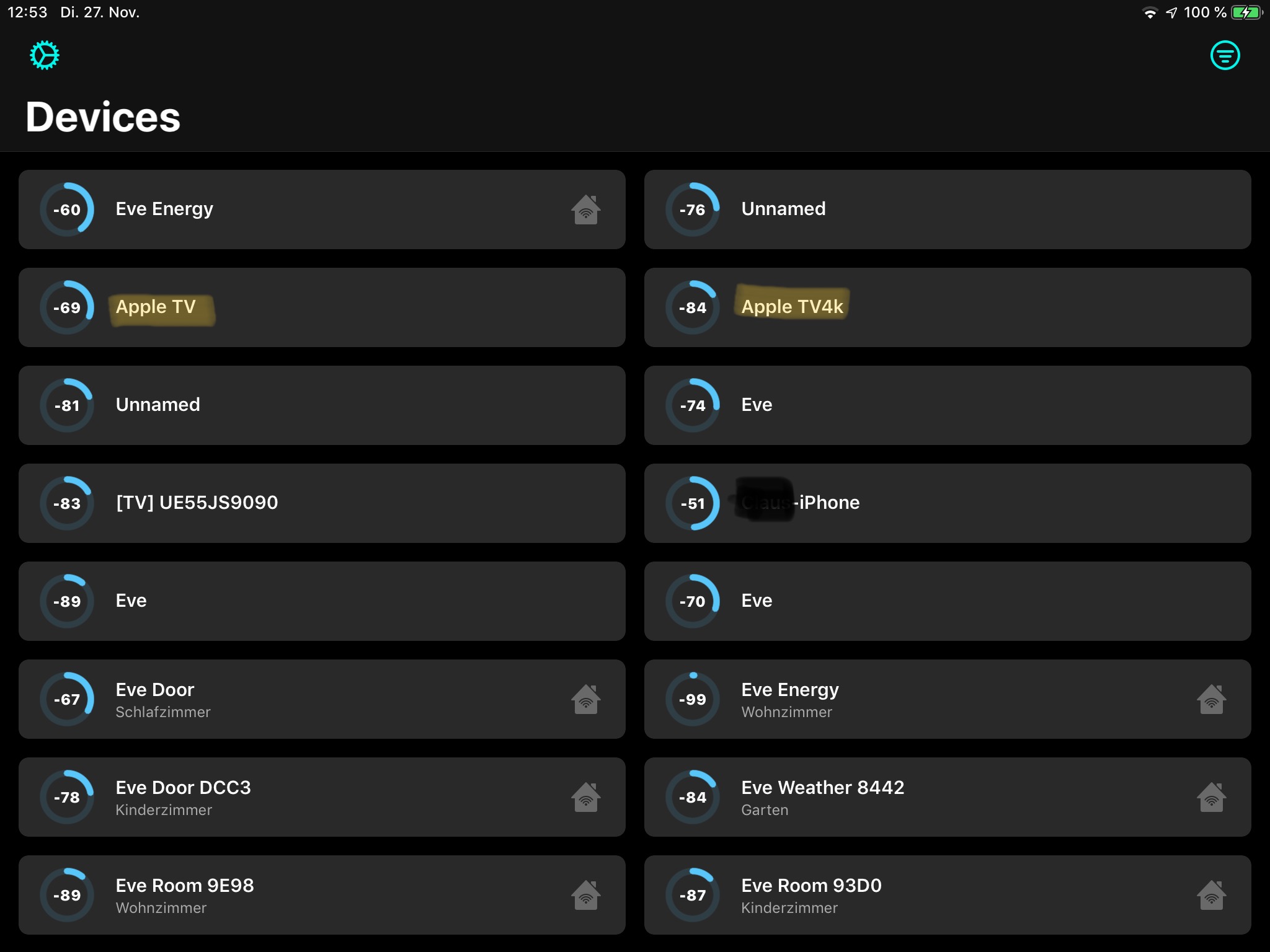
Task: Tap HomeKit icon for Eve Room 9E98
Action: 585,895
